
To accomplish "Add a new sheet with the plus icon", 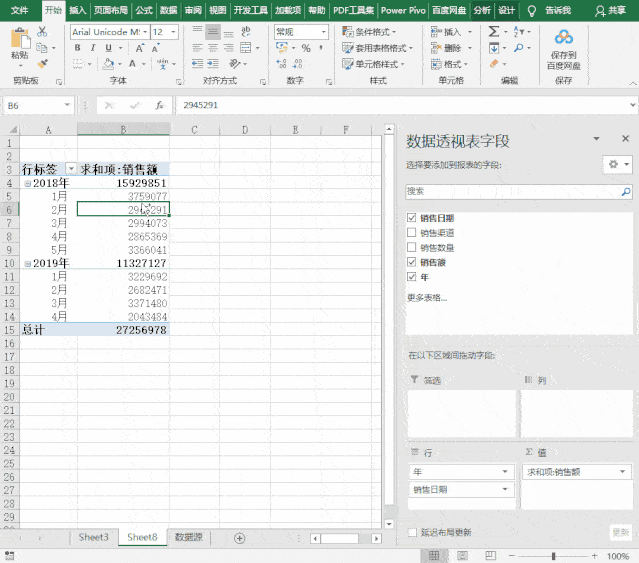I will point(239,538).
